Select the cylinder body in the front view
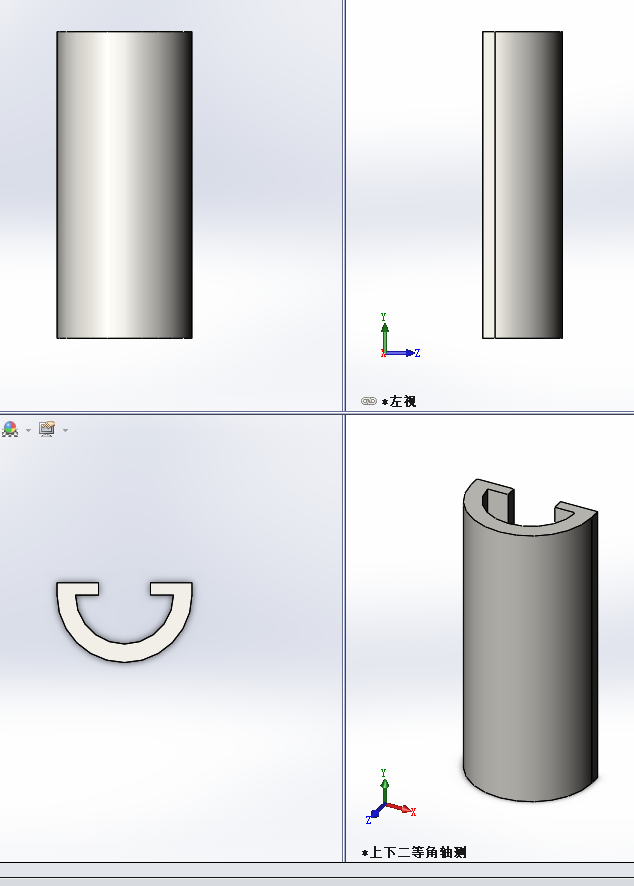Screen dimensions: 634x886 point(124,185)
